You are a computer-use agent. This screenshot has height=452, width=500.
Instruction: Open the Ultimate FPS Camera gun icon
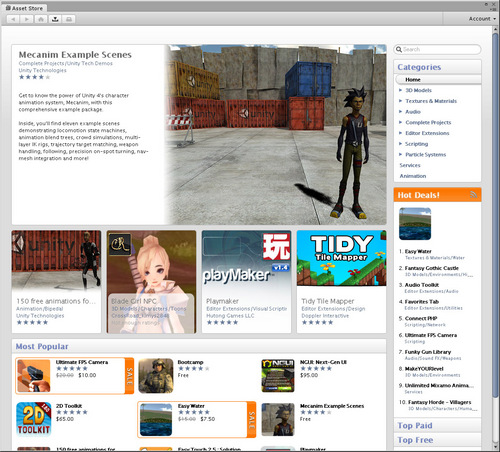point(34,376)
